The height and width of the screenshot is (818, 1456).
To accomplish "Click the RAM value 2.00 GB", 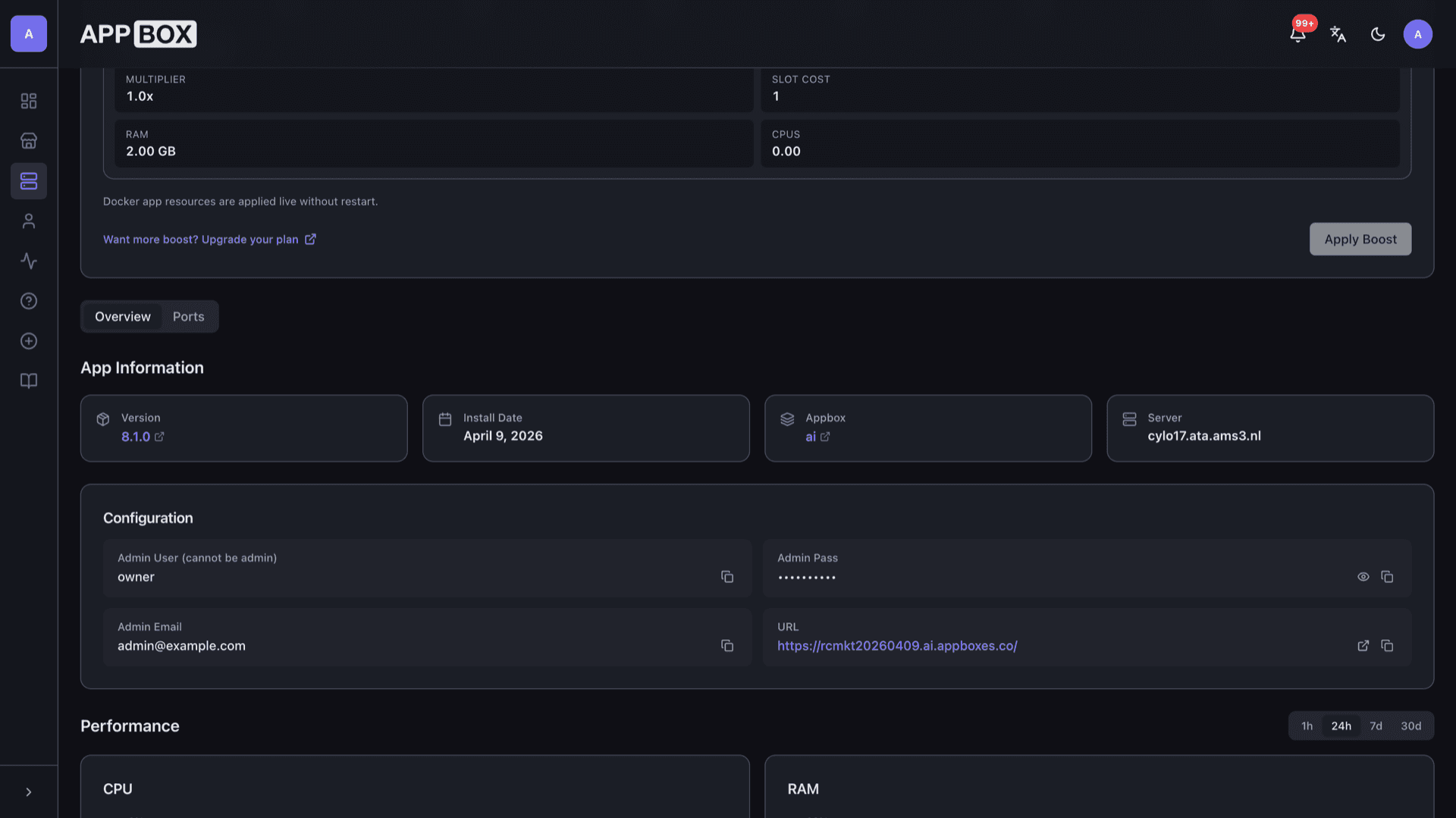I will point(151,151).
